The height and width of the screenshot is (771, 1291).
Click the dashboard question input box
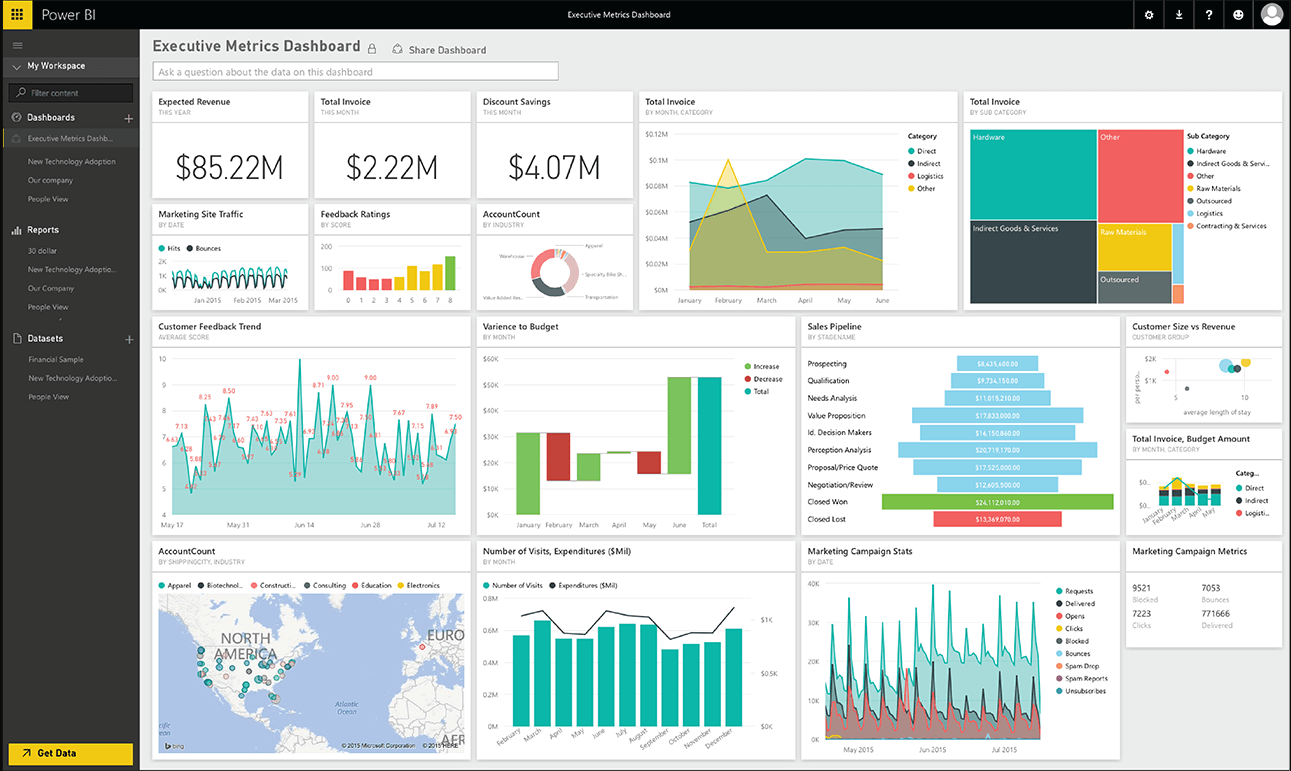point(355,72)
